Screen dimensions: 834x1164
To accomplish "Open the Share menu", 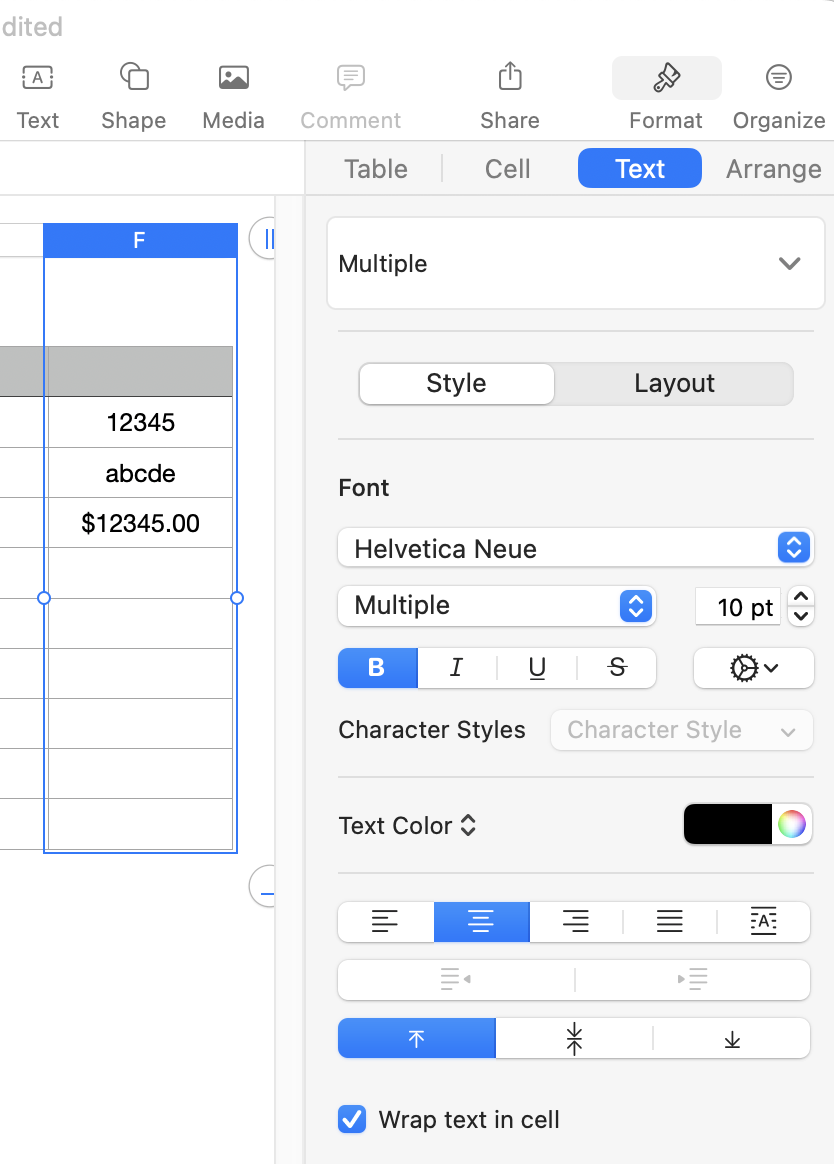I will point(509,90).
